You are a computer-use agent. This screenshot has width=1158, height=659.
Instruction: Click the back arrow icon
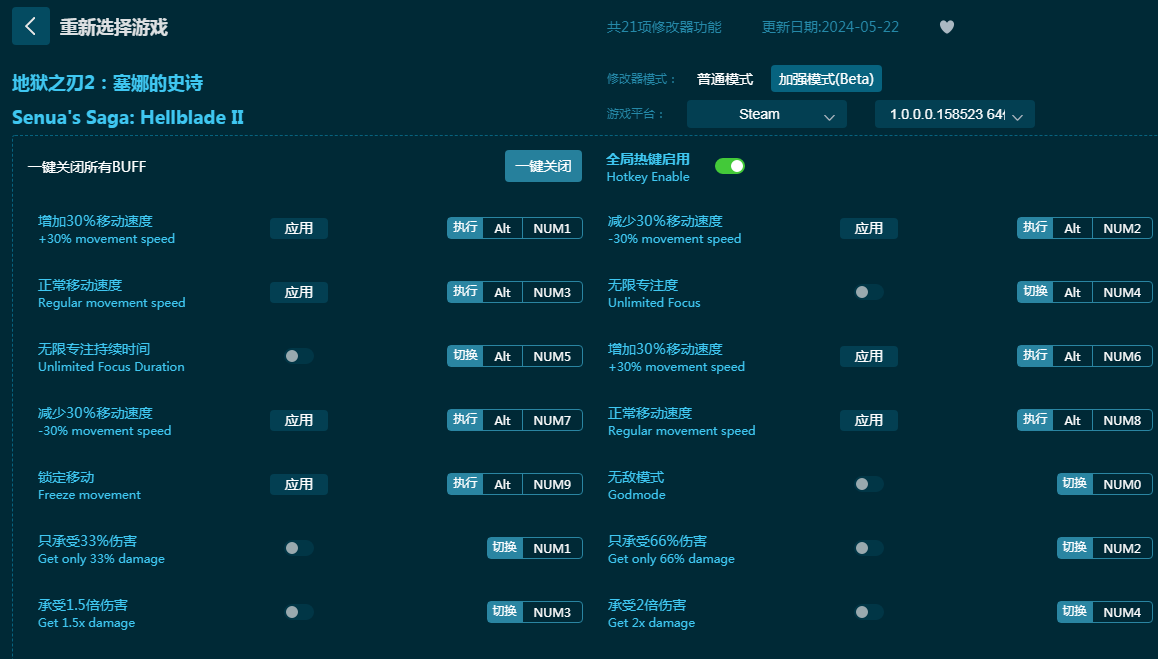(30, 27)
